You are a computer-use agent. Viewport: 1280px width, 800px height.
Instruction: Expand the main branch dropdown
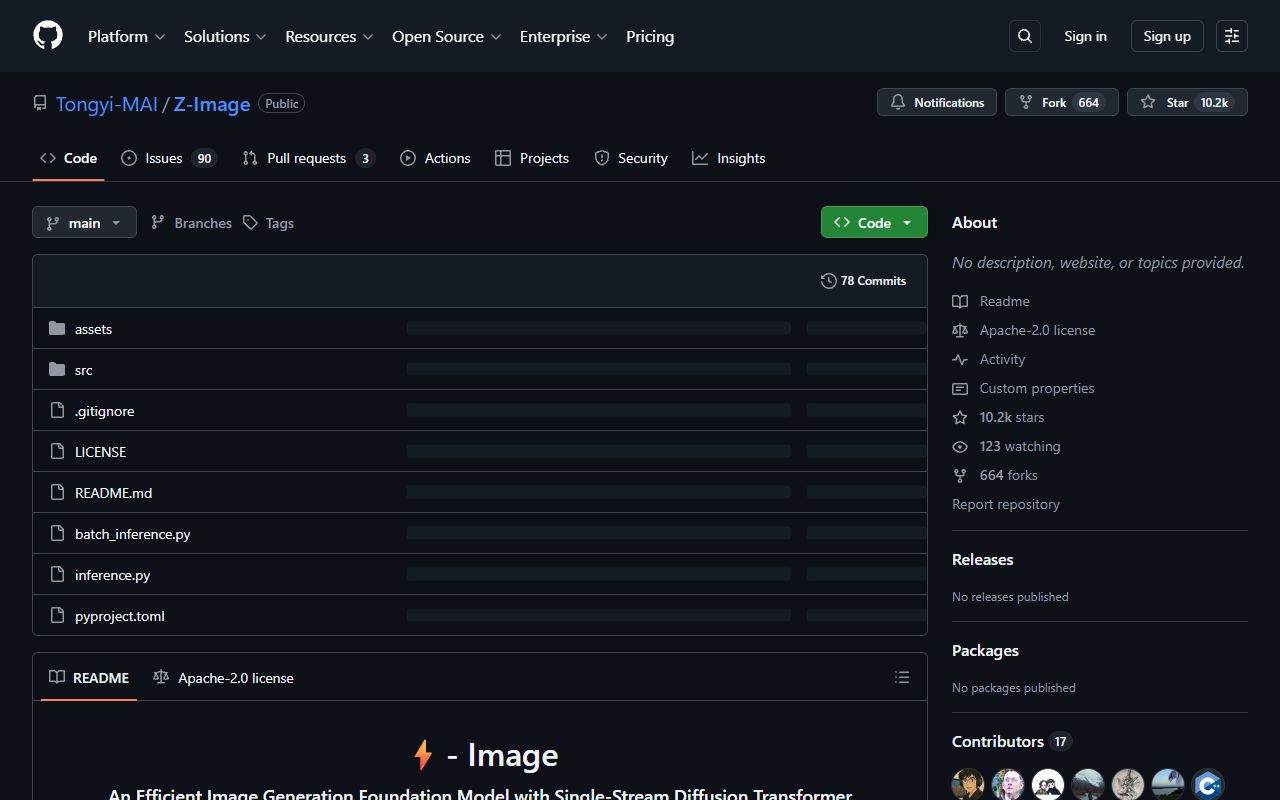(84, 222)
